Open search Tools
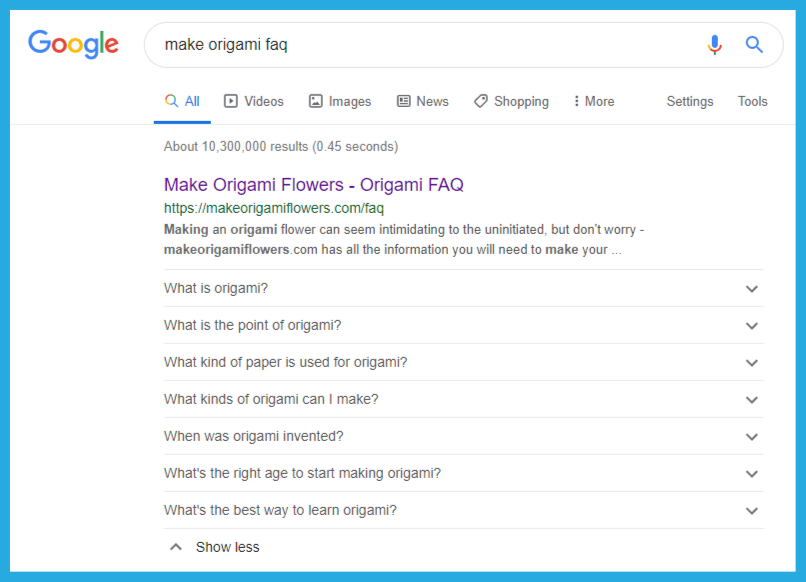The image size is (806, 582). point(753,101)
